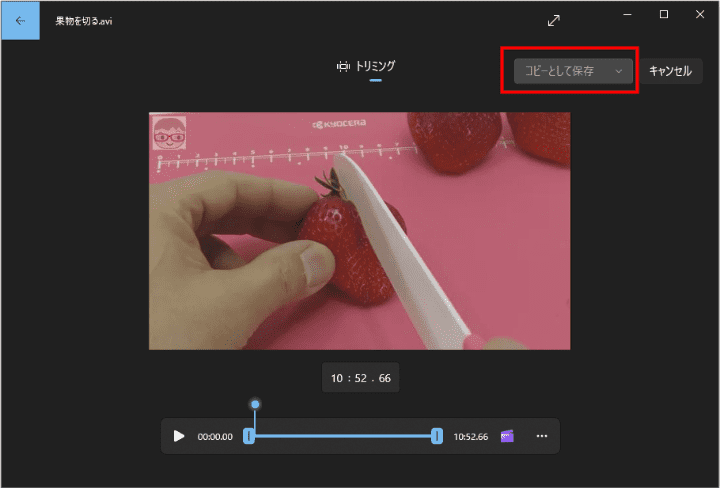Close the video trimming window

700,15
